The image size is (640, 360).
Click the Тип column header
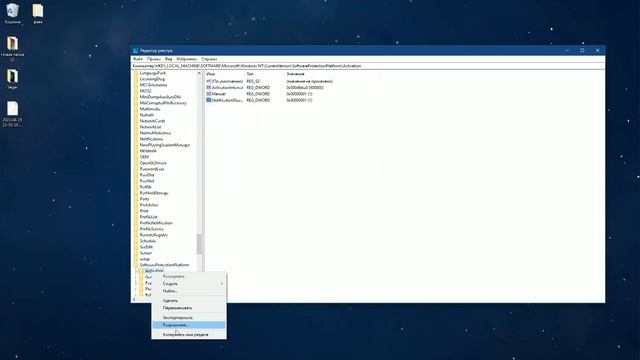264,74
